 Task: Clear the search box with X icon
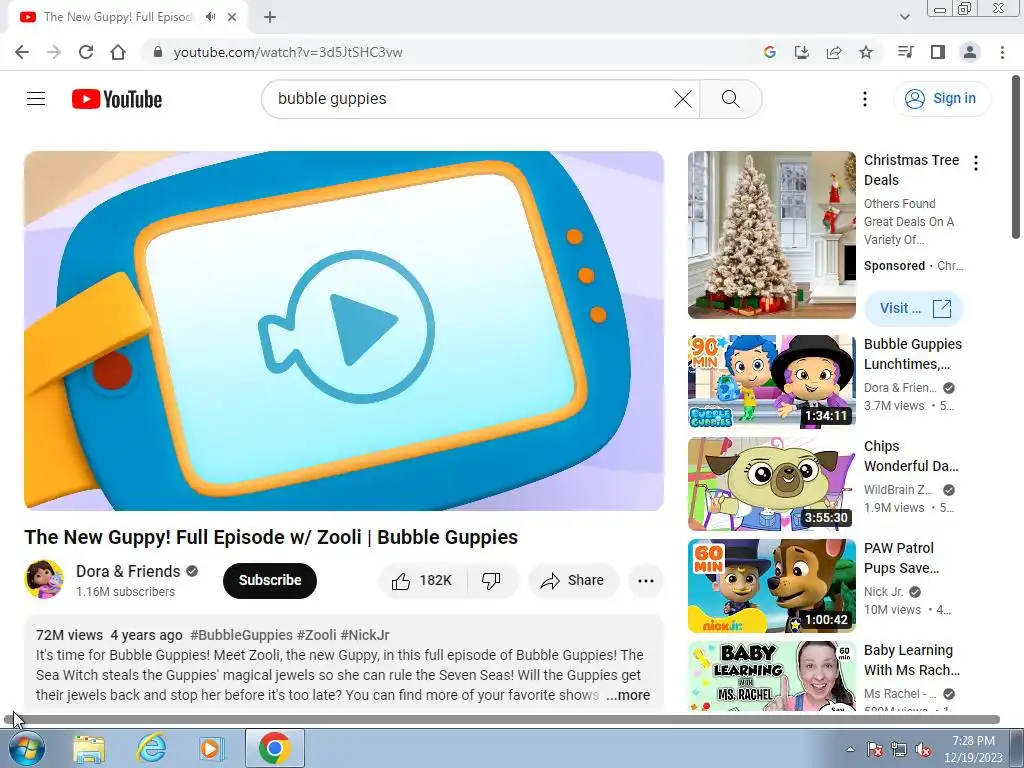(x=683, y=99)
